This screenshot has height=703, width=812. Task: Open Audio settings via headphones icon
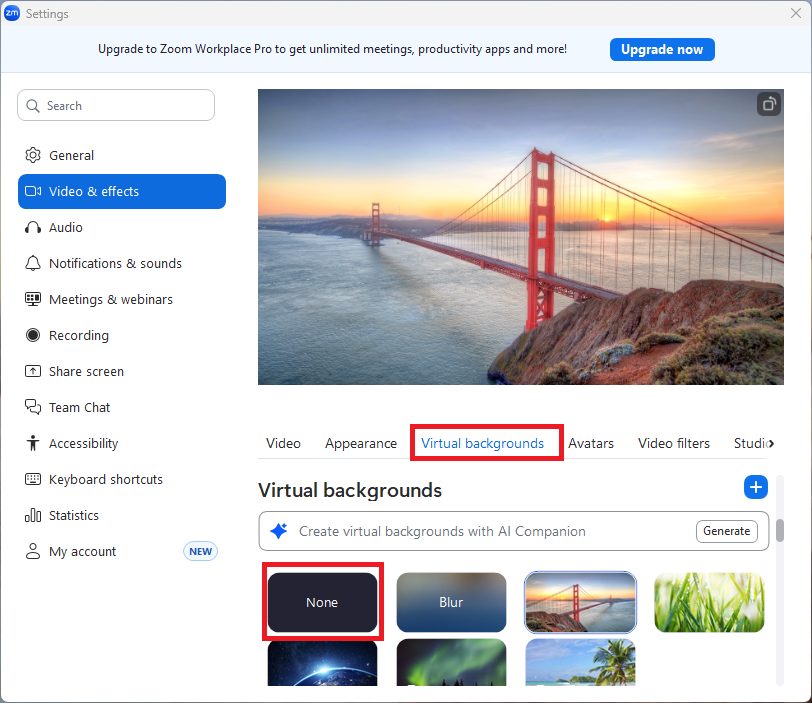pos(33,228)
